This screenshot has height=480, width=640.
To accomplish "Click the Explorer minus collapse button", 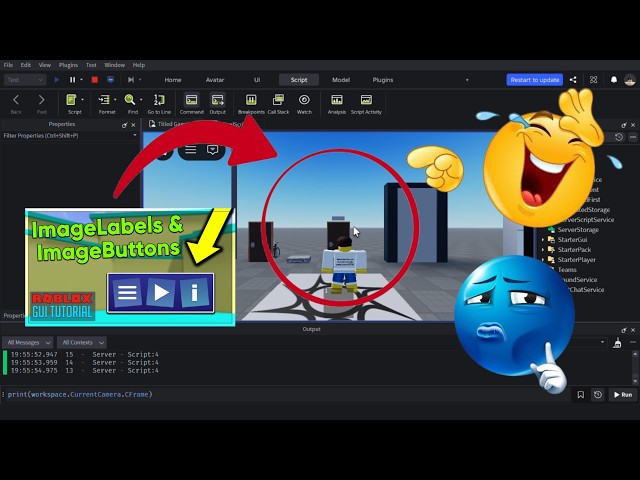I will click(x=633, y=137).
